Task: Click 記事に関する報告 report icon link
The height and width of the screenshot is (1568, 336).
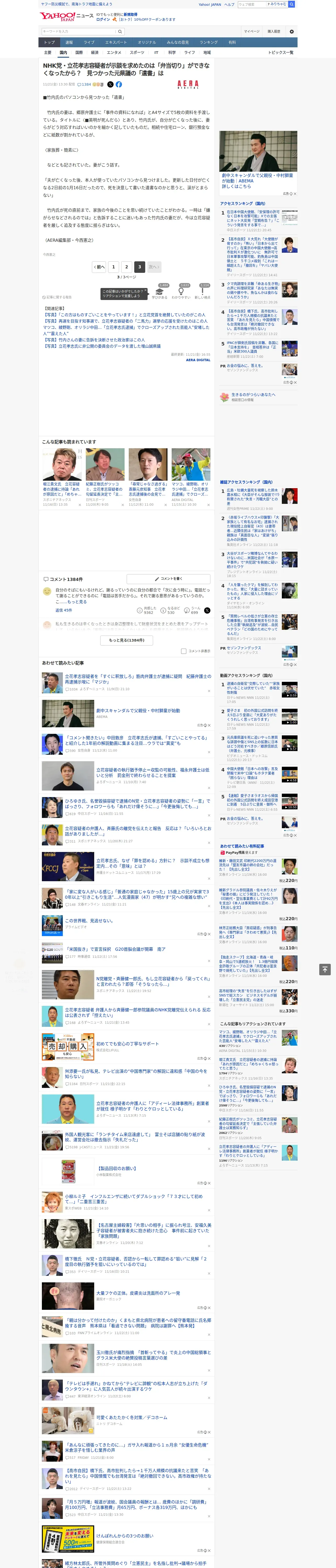Action: [x=57, y=297]
